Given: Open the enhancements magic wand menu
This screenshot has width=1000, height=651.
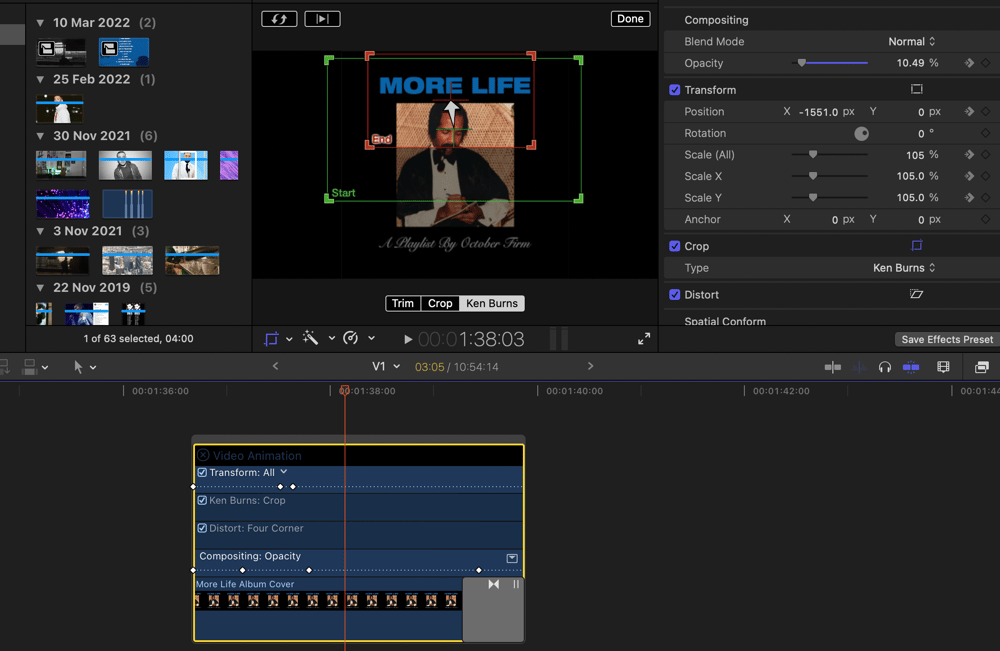Looking at the screenshot, I should point(311,338).
